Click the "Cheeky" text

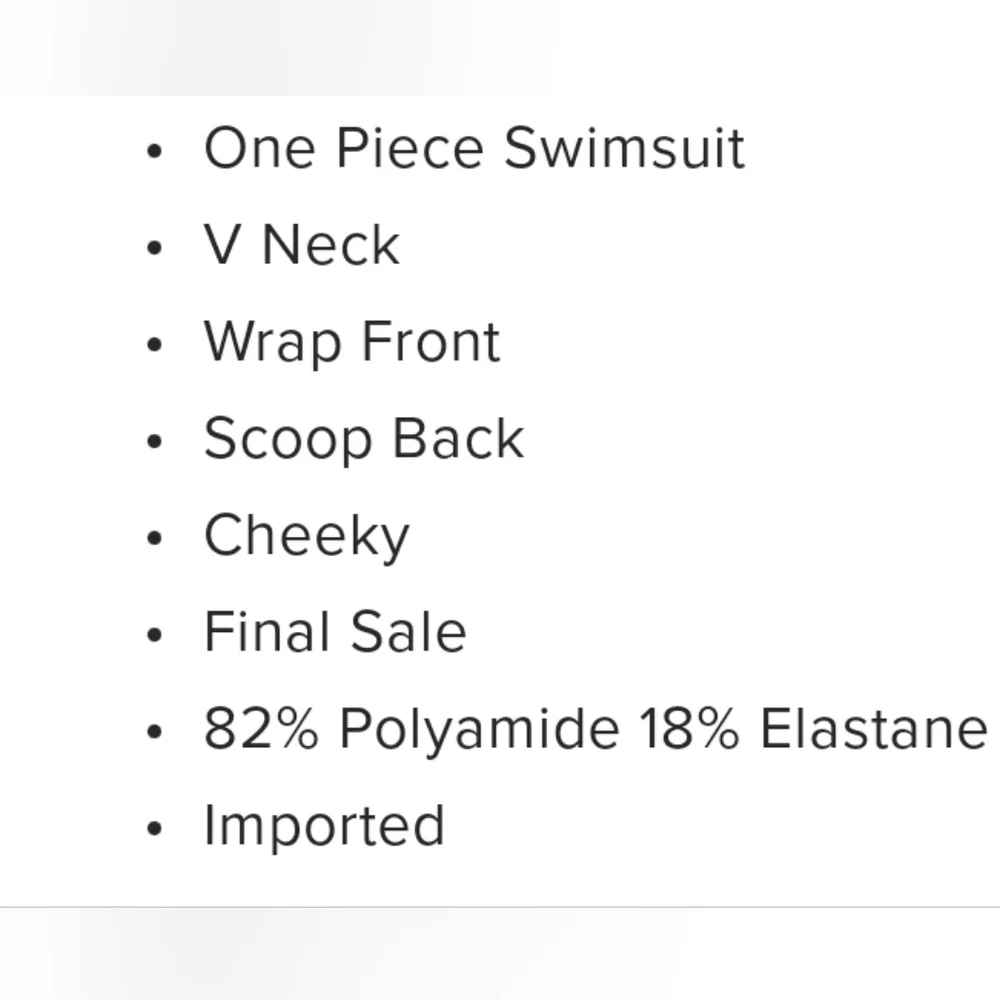[x=306, y=537]
